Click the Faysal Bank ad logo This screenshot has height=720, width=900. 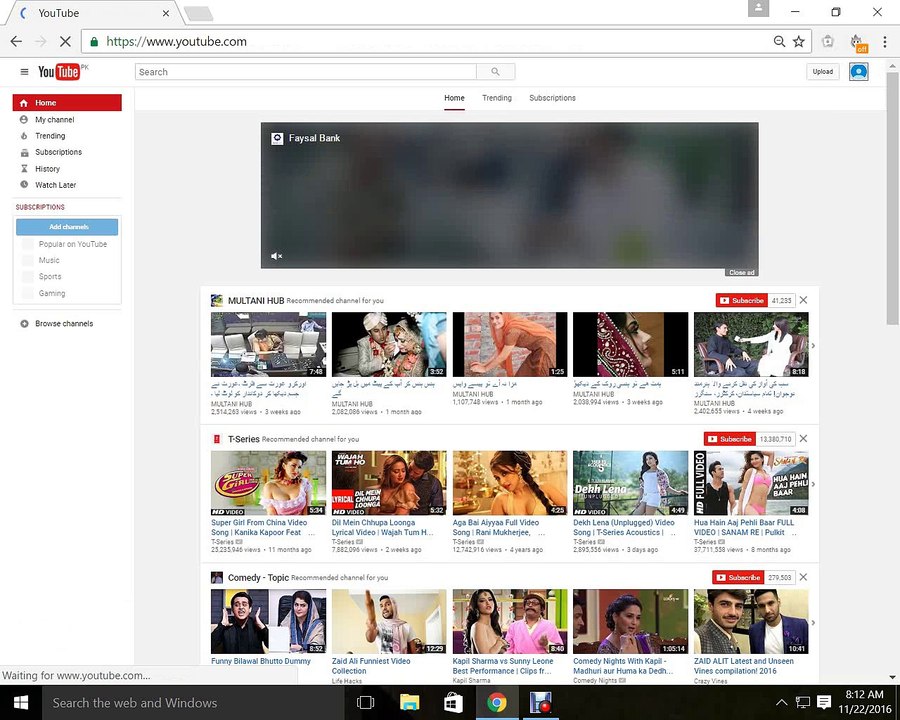pyautogui.click(x=277, y=138)
